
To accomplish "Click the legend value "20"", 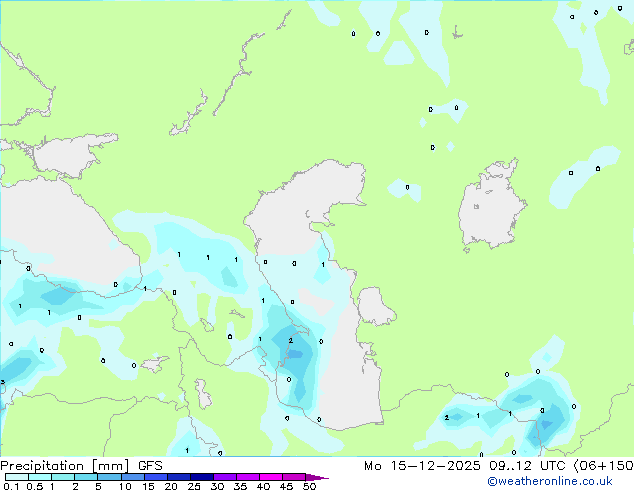I will 171,486.
